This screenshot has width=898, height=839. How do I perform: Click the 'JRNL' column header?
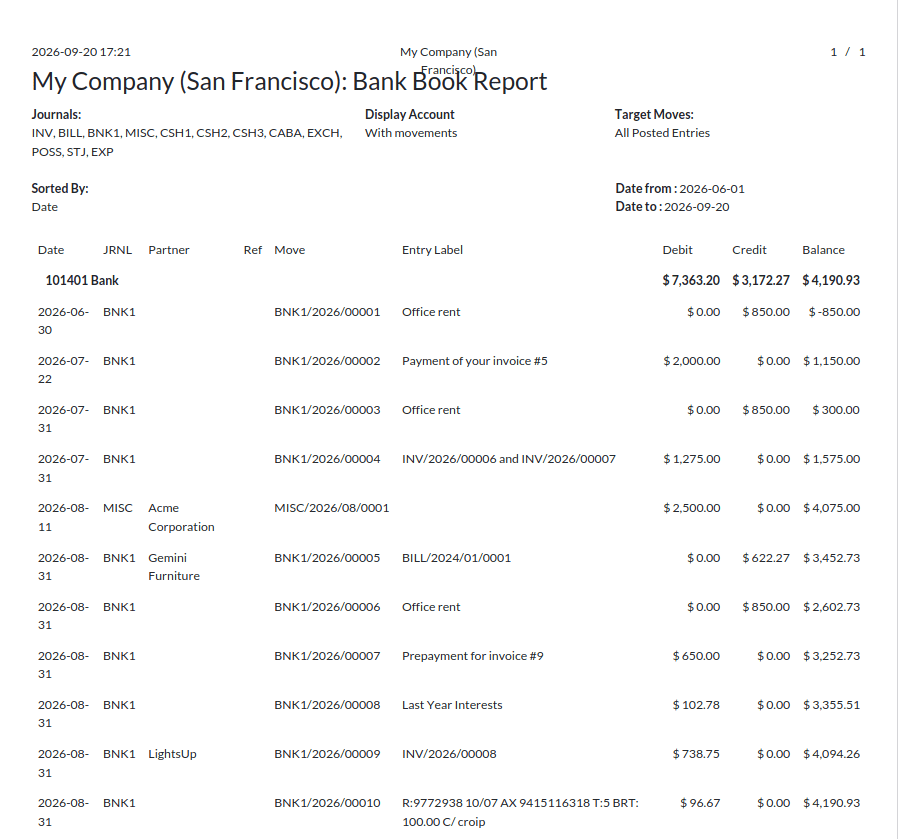point(117,250)
